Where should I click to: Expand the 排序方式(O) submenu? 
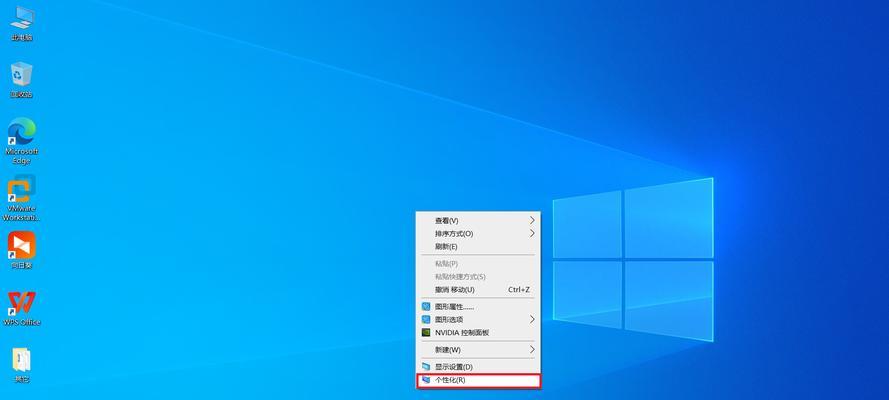click(x=478, y=233)
